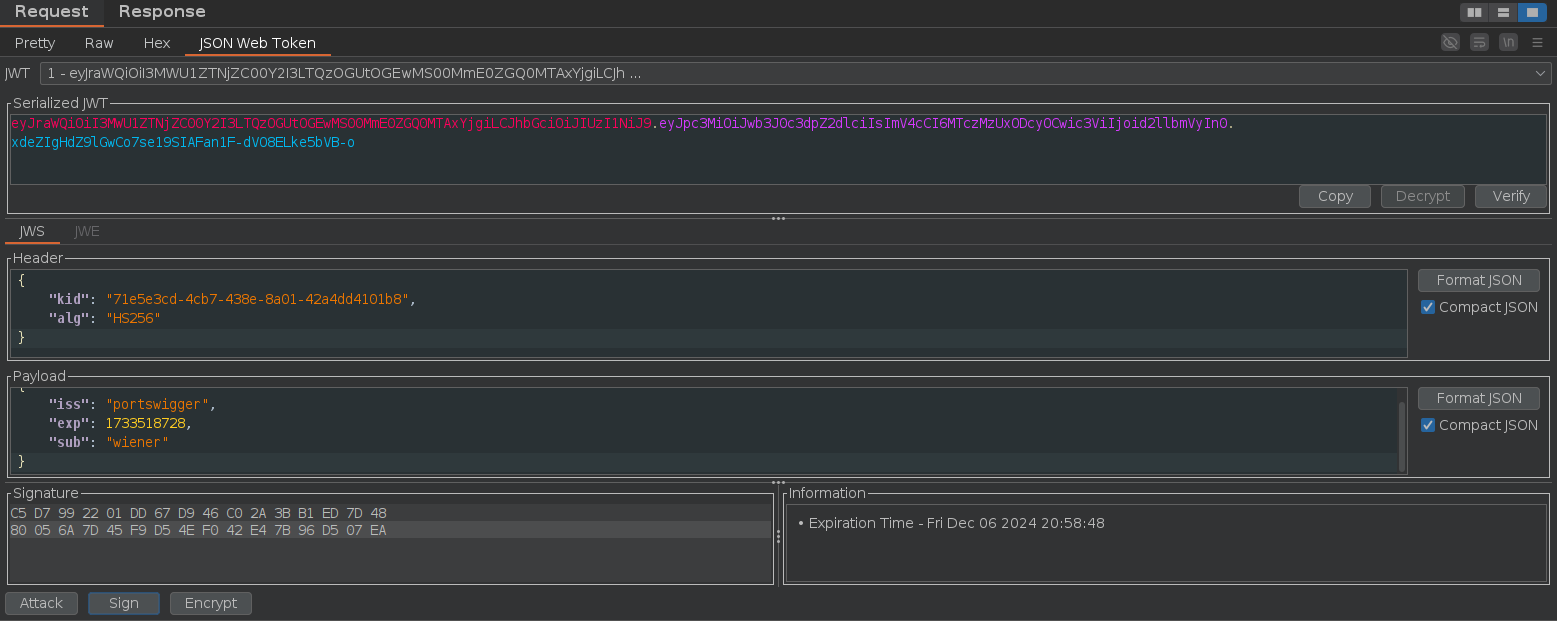
Task: Toggle the \n non-printable characters icon
Action: tap(1508, 42)
